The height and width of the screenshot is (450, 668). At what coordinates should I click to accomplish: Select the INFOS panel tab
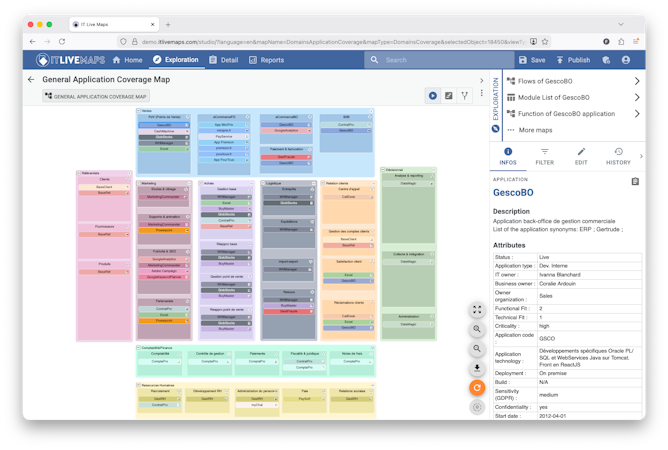coord(508,156)
